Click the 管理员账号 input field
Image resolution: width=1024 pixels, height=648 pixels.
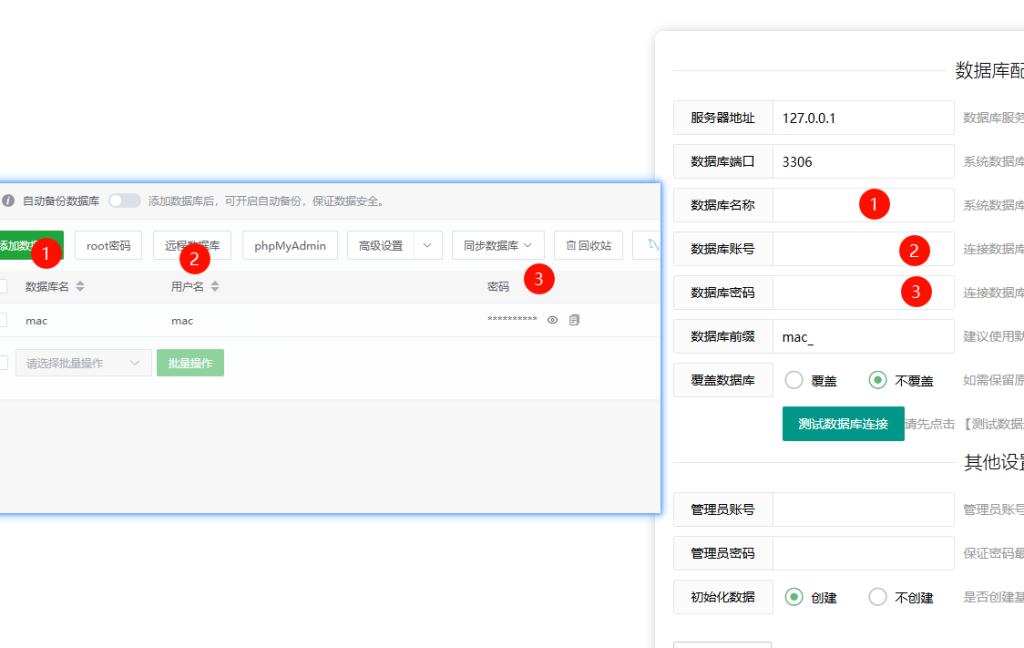point(863,509)
